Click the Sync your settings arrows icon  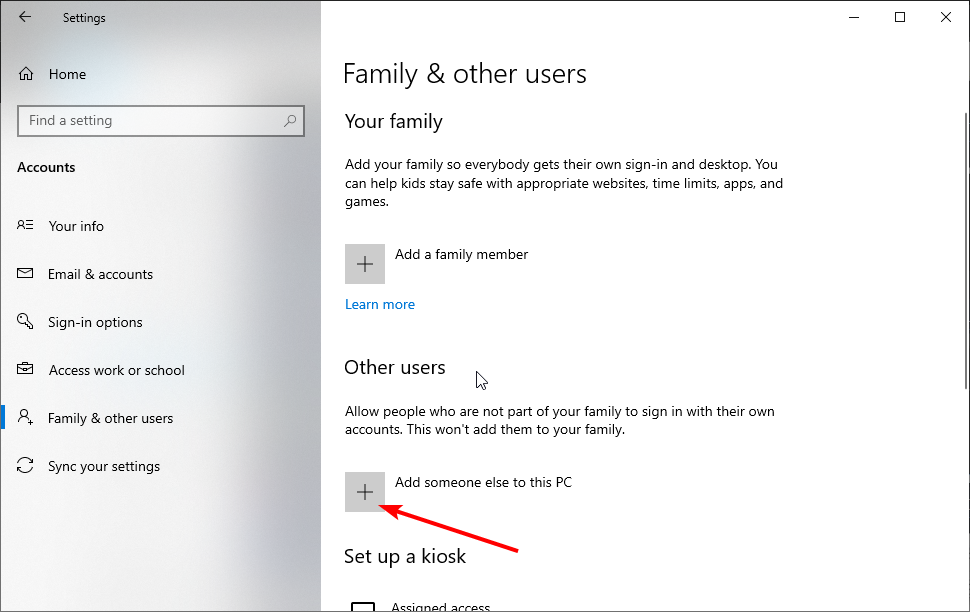click(25, 465)
